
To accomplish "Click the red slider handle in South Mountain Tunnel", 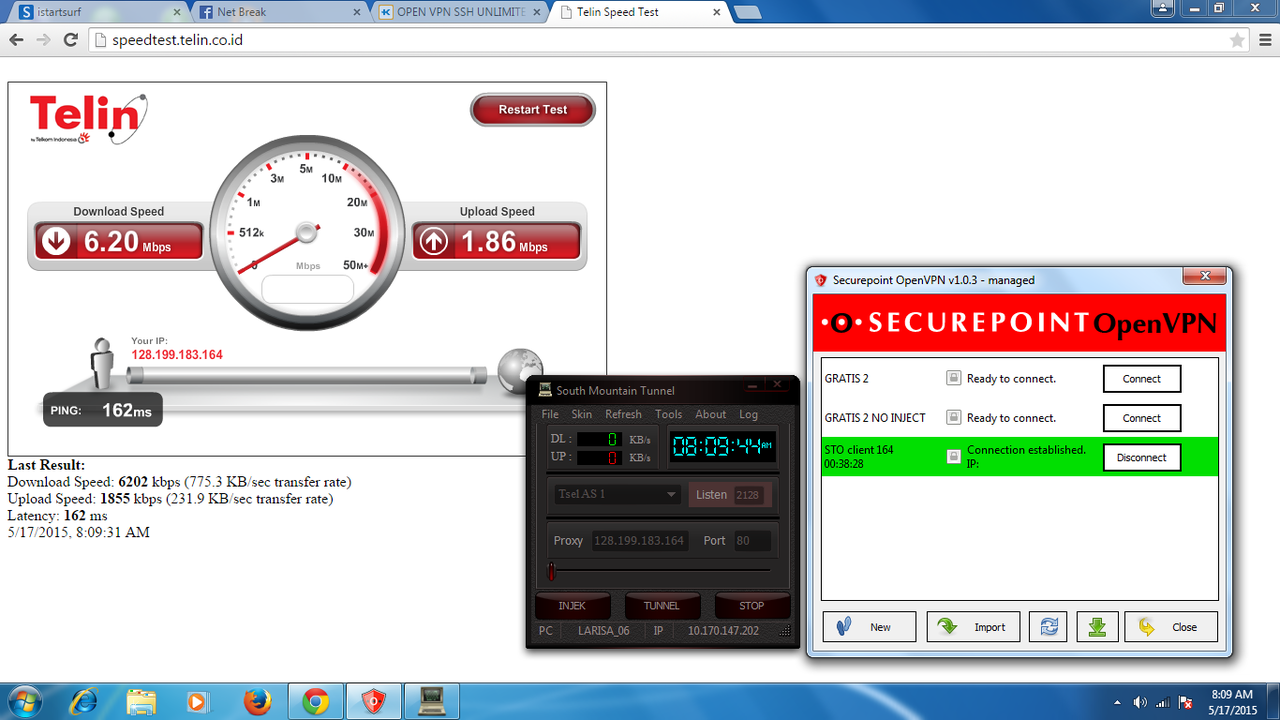I will click(551, 571).
